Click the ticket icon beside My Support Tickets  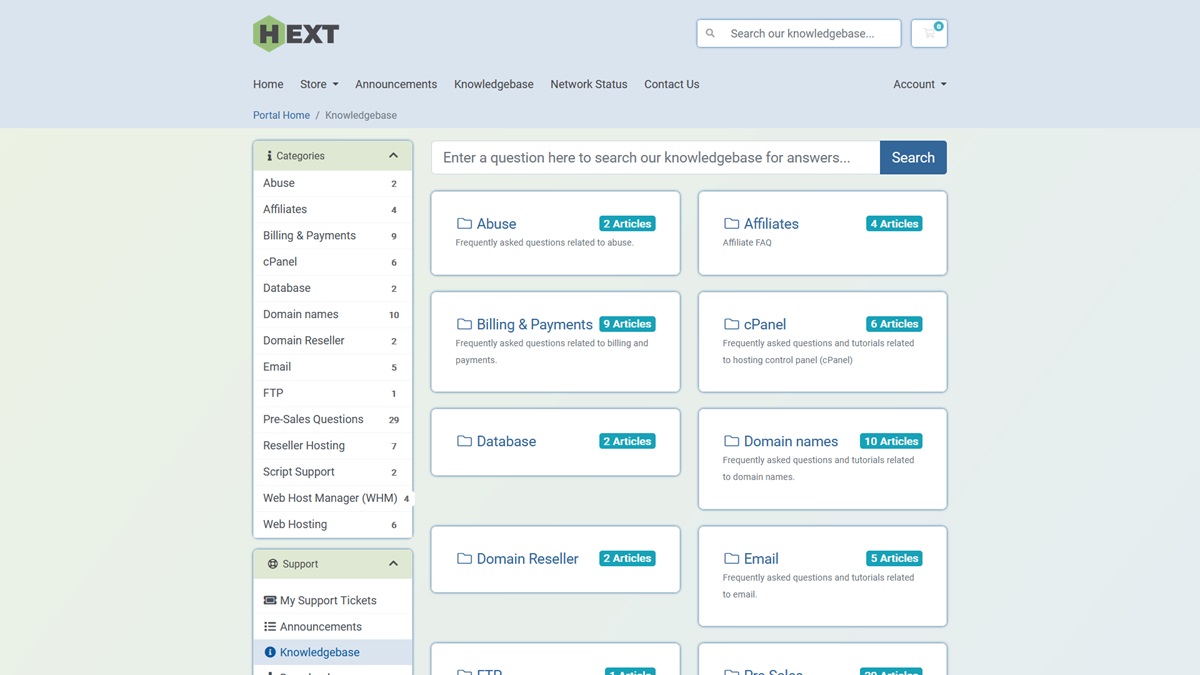pyautogui.click(x=270, y=601)
